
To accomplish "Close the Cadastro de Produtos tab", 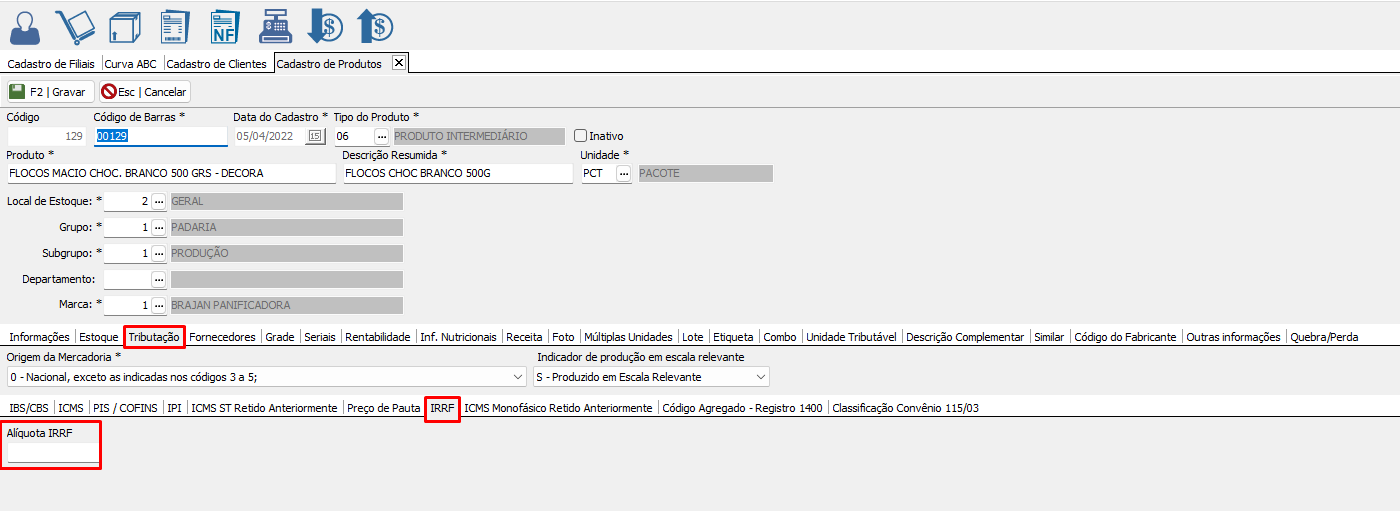I will [398, 63].
